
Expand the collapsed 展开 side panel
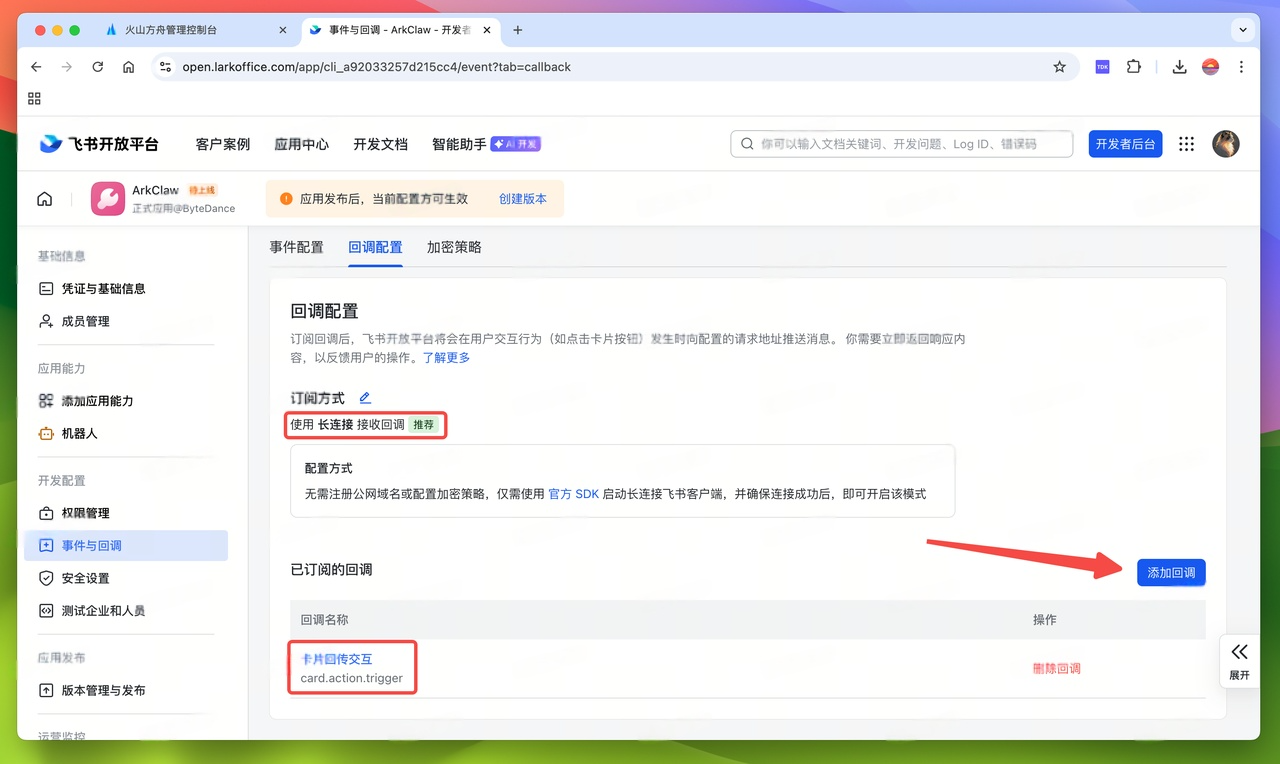tap(1239, 661)
